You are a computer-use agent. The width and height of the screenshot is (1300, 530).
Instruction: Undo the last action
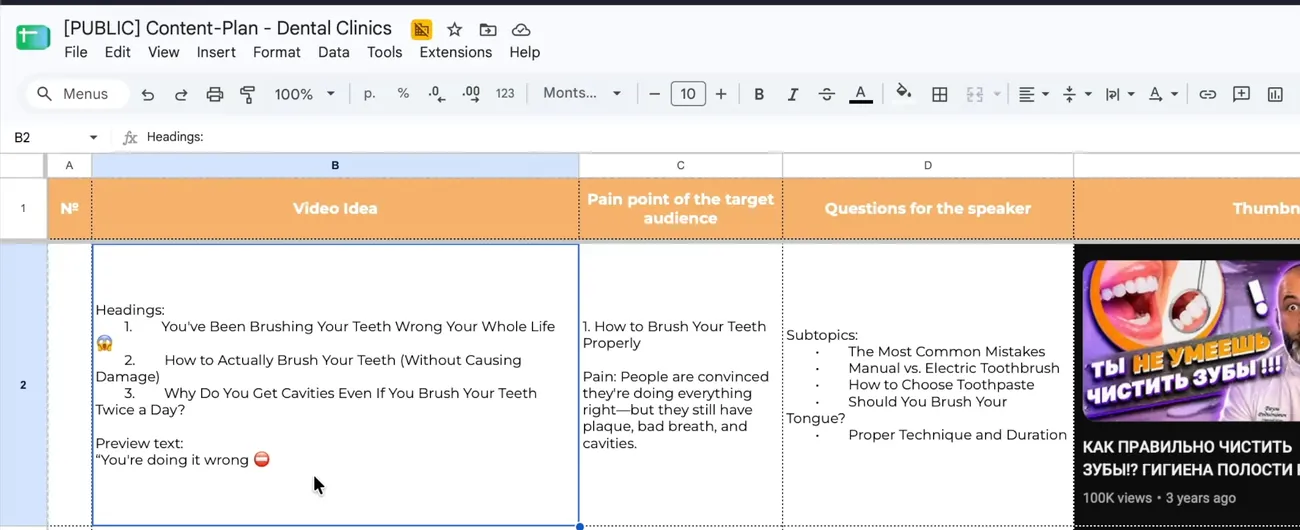(148, 94)
